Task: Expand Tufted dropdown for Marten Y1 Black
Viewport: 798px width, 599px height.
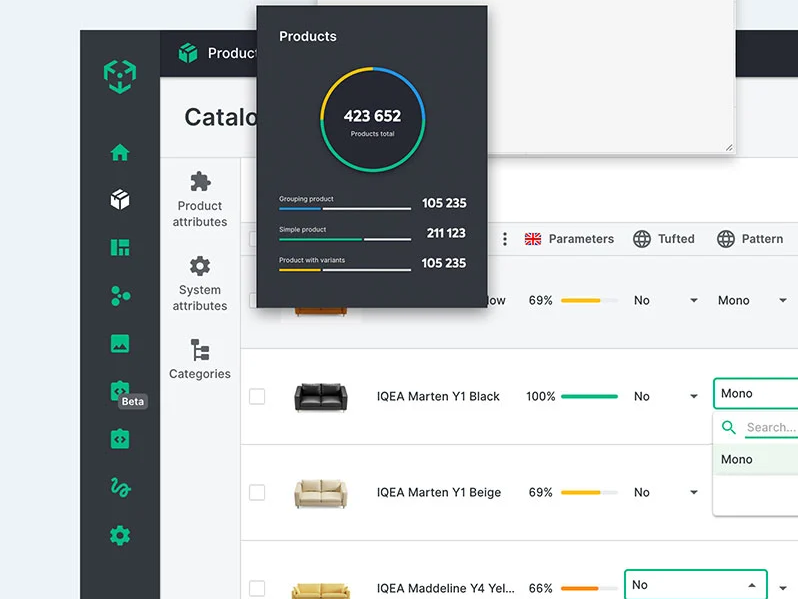Action: tap(693, 397)
